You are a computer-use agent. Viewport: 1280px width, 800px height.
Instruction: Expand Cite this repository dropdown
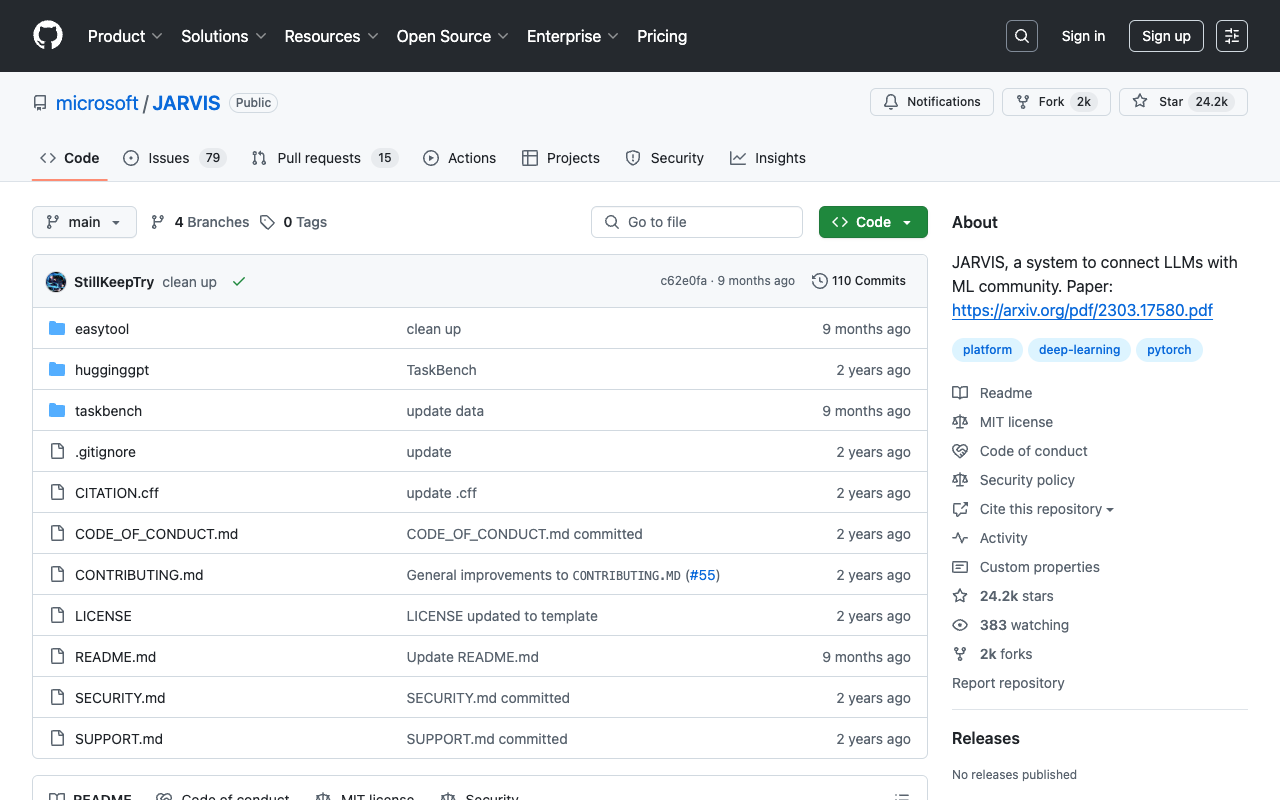tap(1046, 509)
